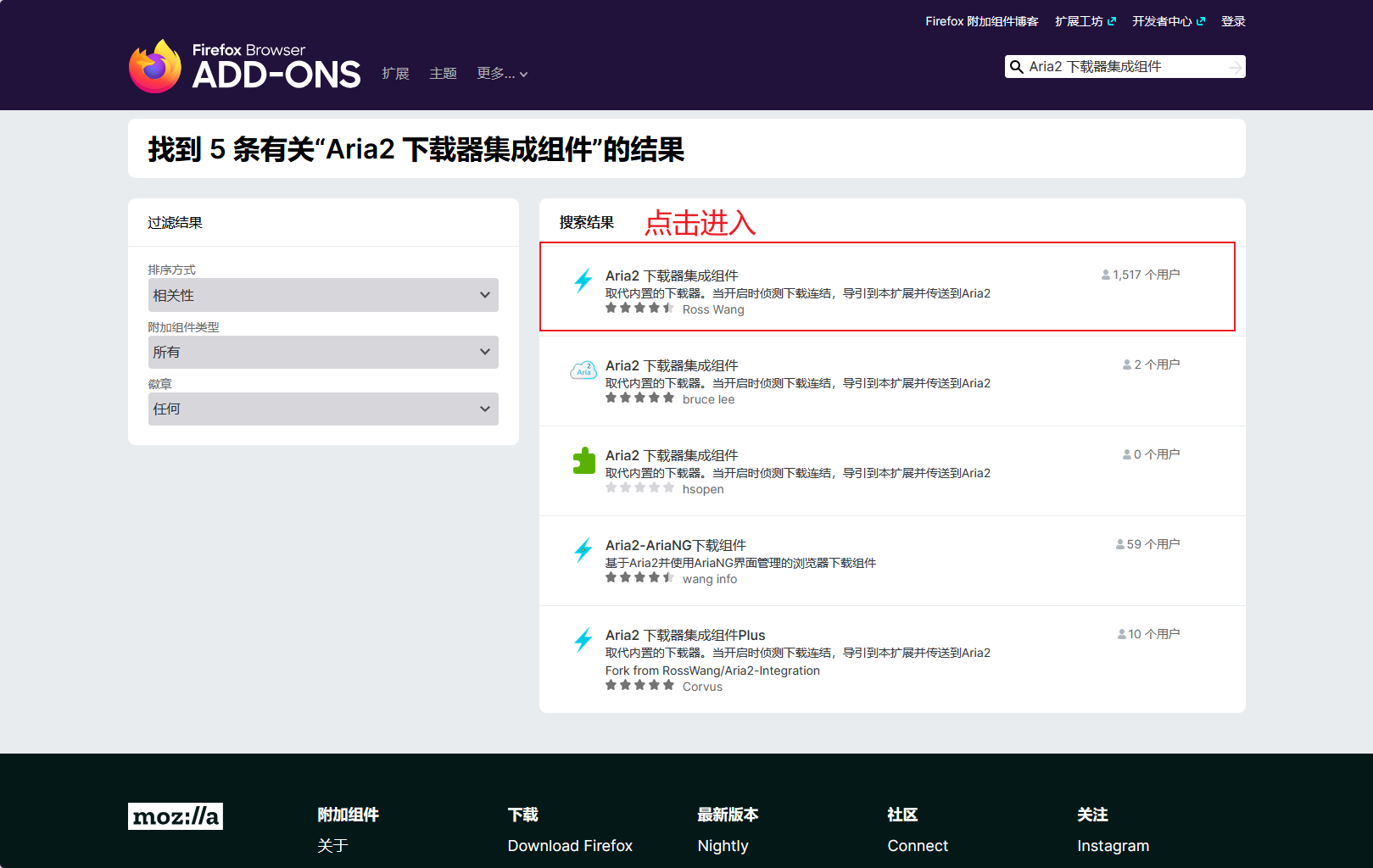1373x868 pixels.
Task: Click the Connect footer link
Action: click(x=918, y=846)
